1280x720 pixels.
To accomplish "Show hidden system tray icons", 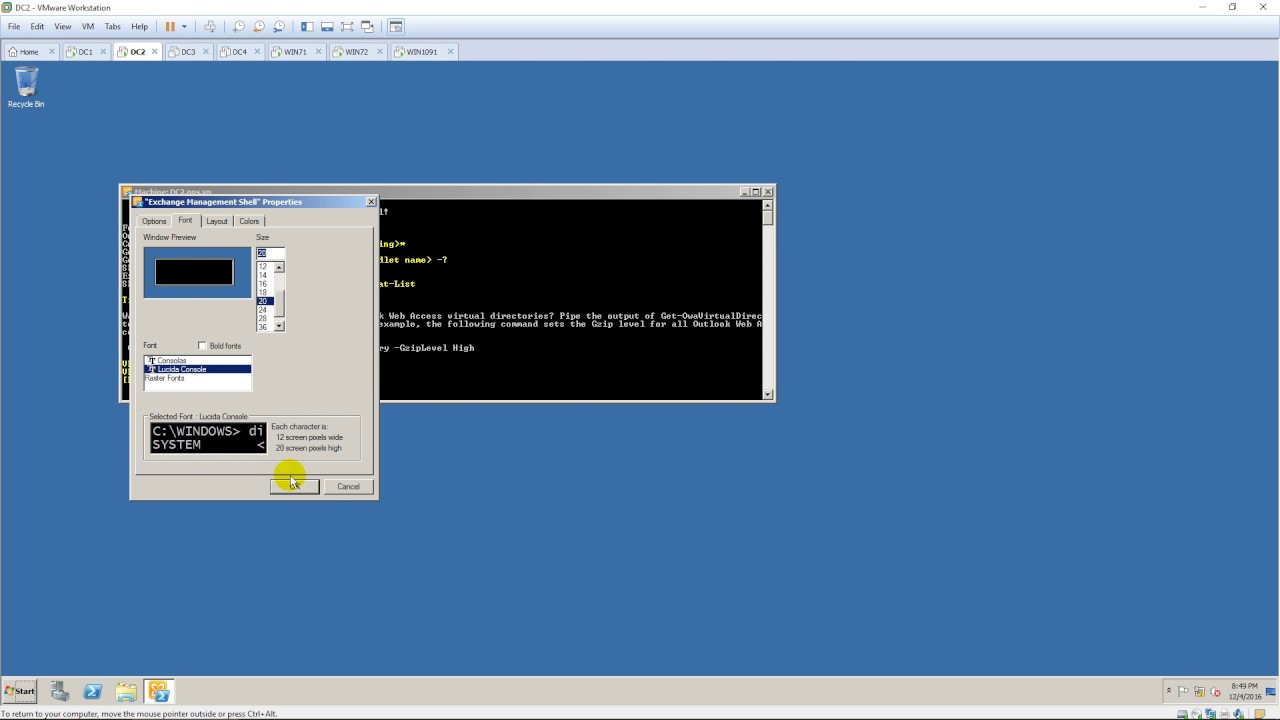I will point(1168,691).
